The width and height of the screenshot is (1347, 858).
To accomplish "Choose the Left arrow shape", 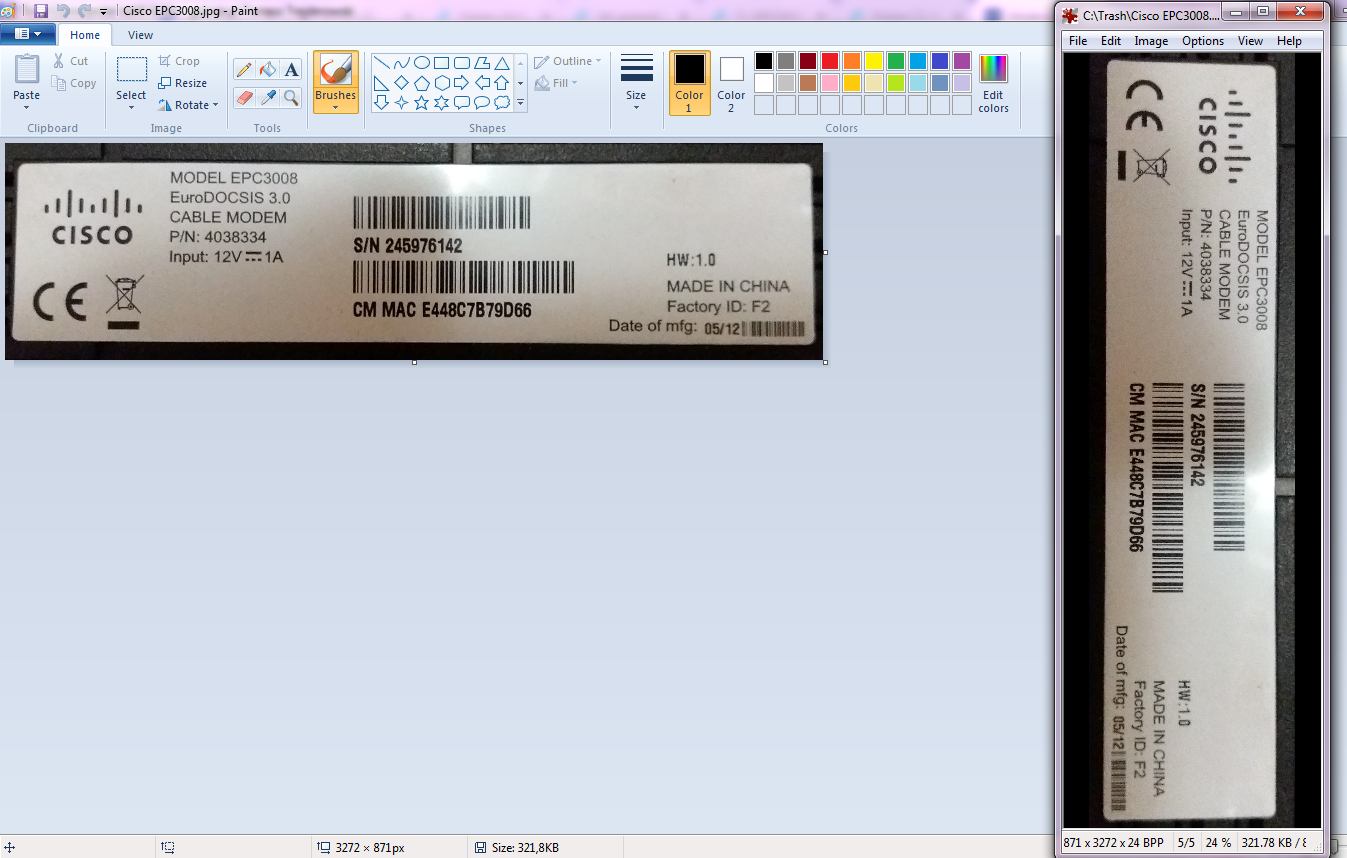I will pos(481,82).
